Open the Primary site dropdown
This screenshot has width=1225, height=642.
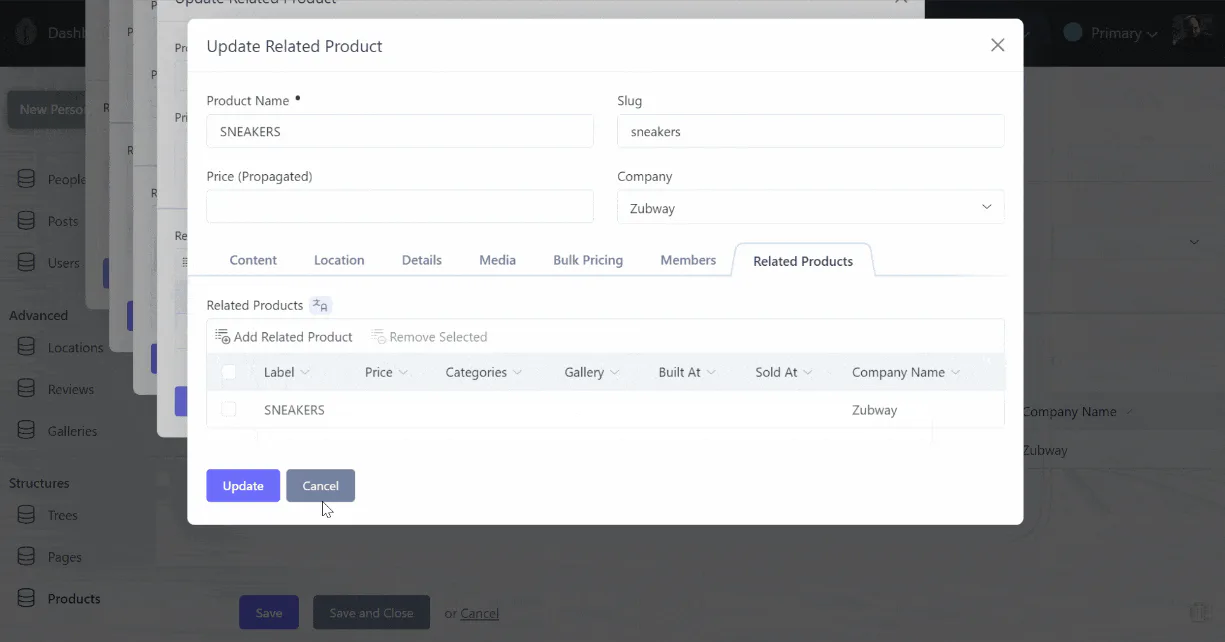click(1112, 33)
